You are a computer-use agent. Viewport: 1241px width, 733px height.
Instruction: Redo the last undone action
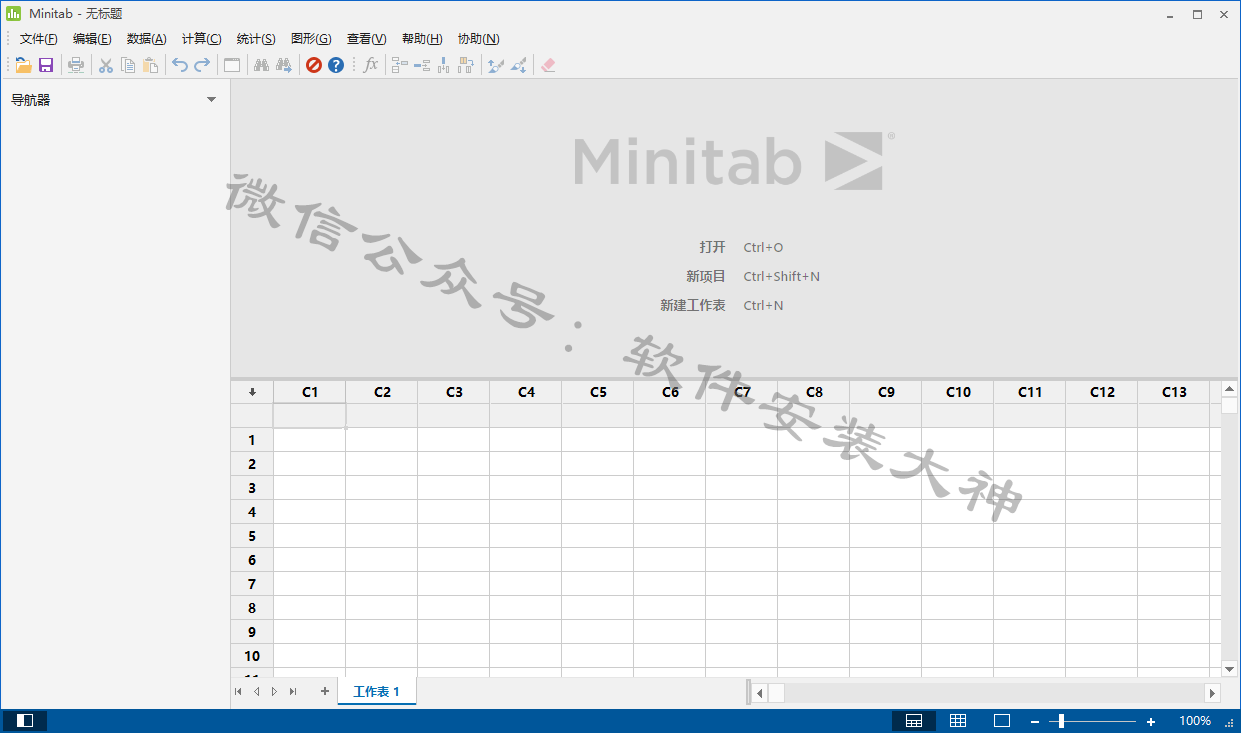coord(202,65)
